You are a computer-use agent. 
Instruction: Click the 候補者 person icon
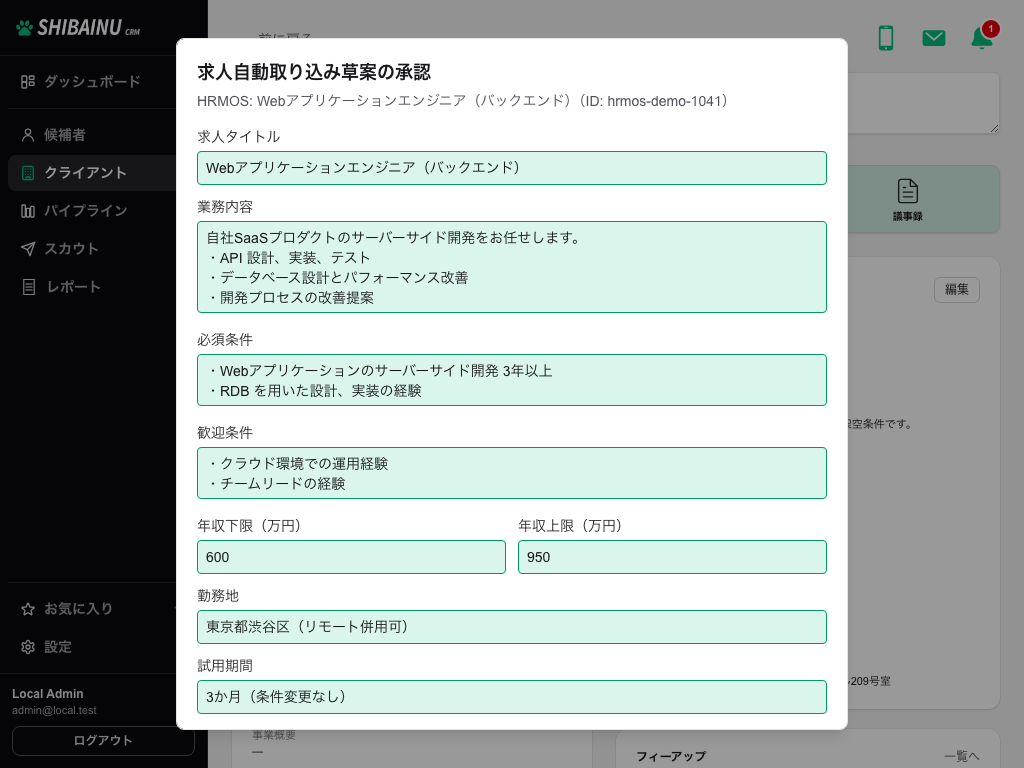pos(27,135)
